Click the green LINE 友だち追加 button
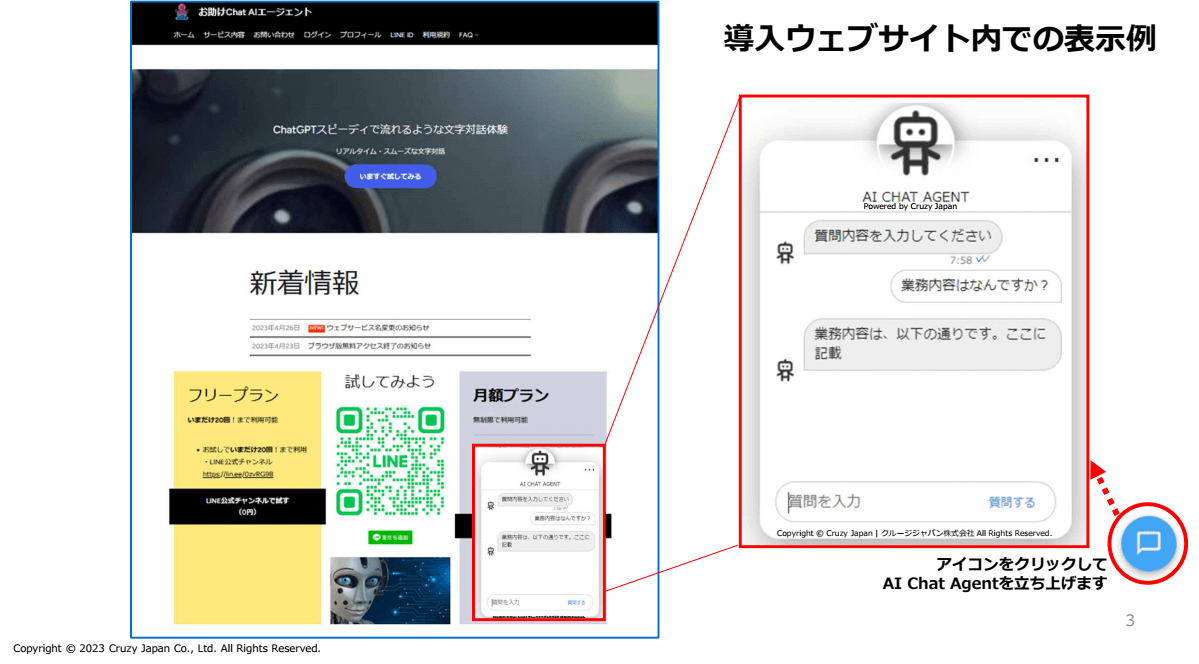The height and width of the screenshot is (664, 1199). tap(390, 538)
